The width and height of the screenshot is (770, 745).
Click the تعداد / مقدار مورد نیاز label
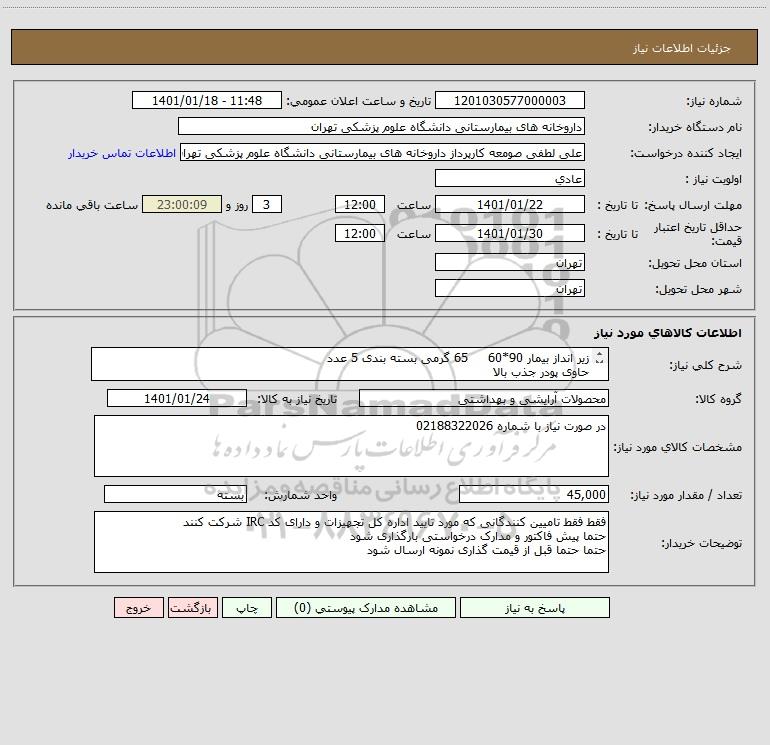pyautogui.click(x=686, y=495)
